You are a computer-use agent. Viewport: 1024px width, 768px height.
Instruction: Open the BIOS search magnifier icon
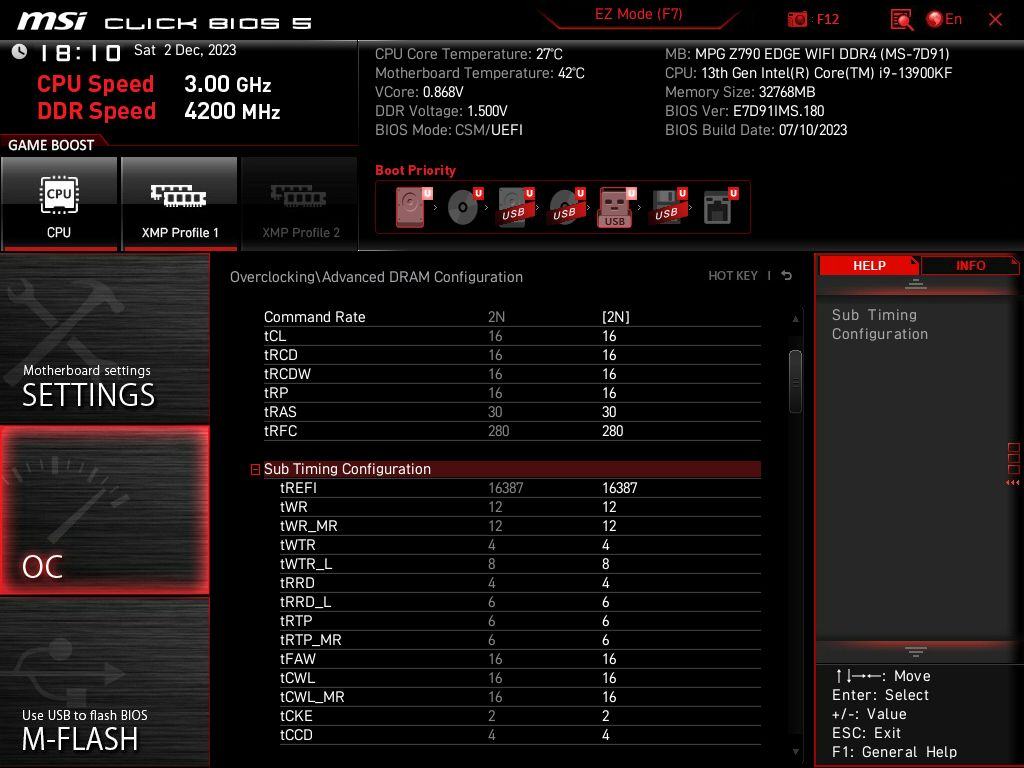[901, 20]
